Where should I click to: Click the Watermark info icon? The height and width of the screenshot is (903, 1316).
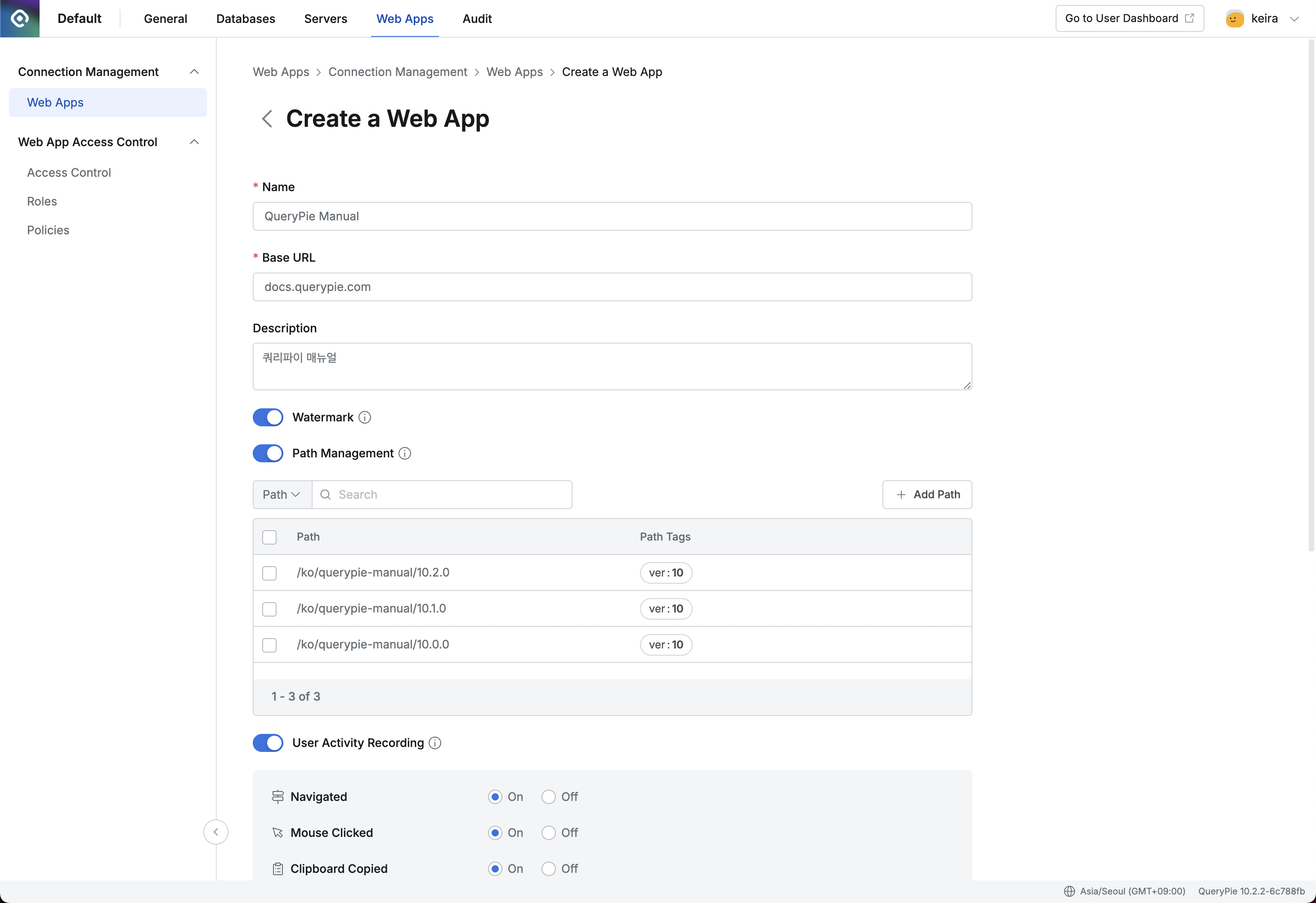[365, 417]
